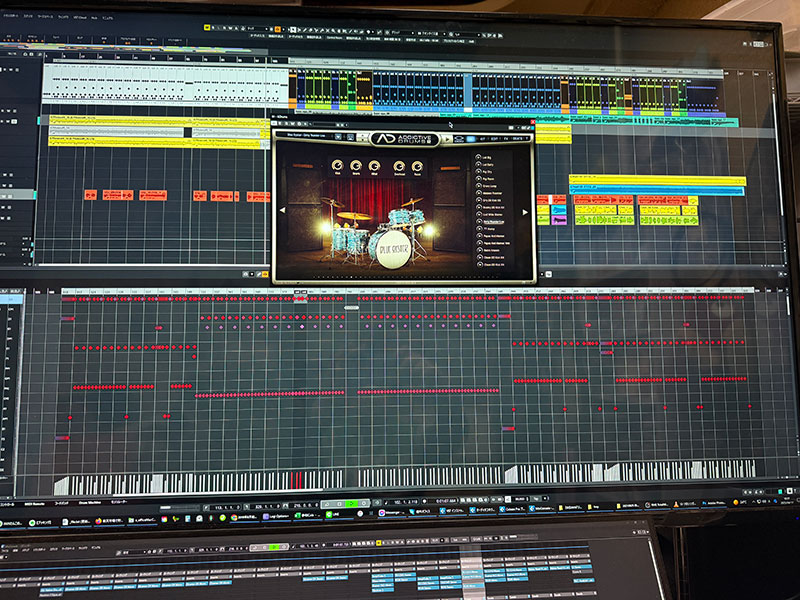Click the yellow button at the Cubase toolbar start
Screen dimensions: 800x600
pos(207,28)
